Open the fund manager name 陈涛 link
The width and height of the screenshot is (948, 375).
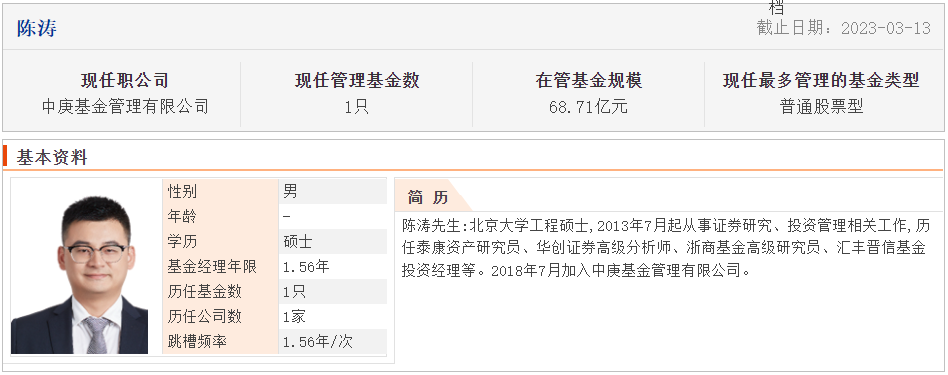pos(37,28)
